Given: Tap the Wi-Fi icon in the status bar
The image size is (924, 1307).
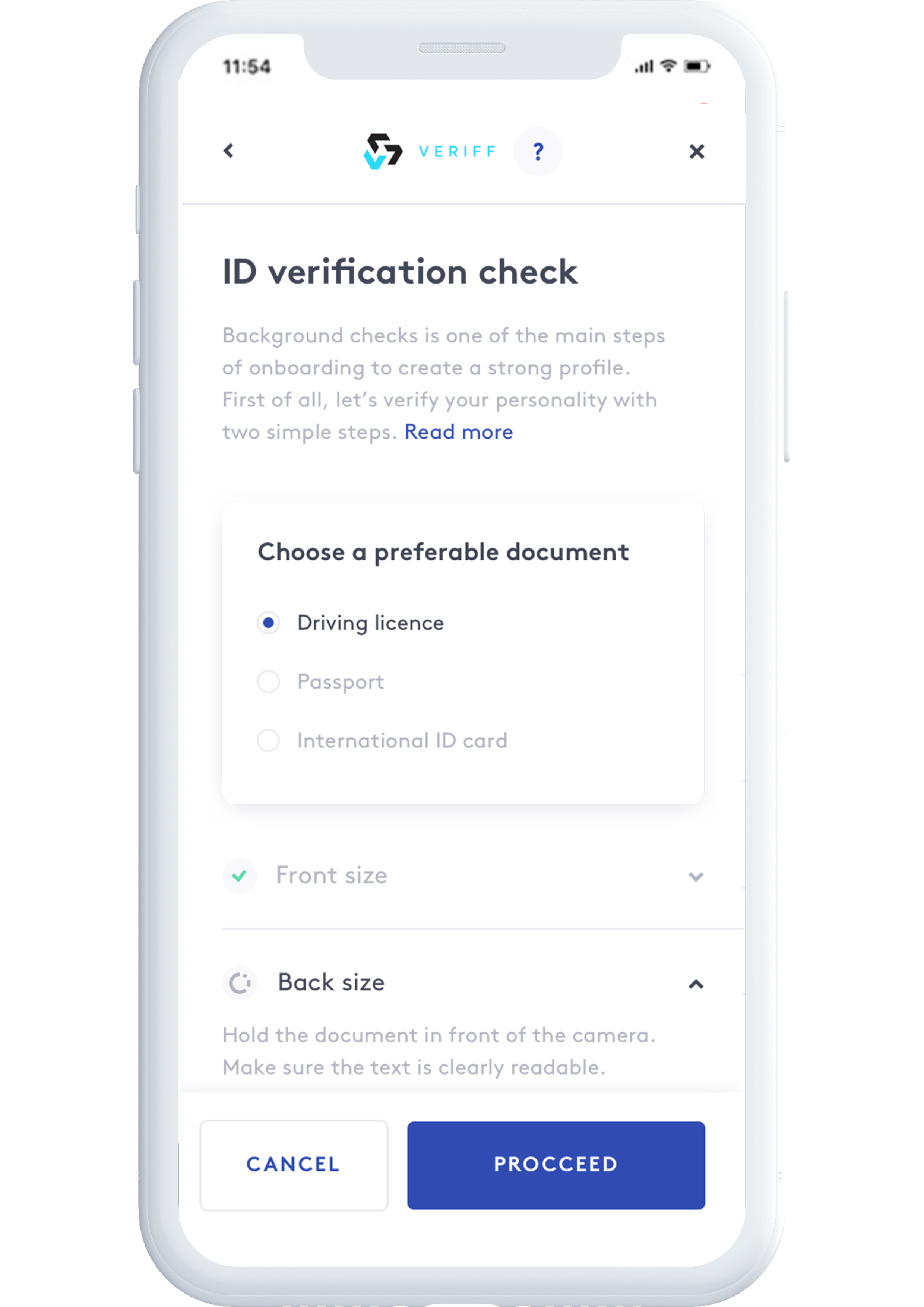Looking at the screenshot, I should pos(668,66).
